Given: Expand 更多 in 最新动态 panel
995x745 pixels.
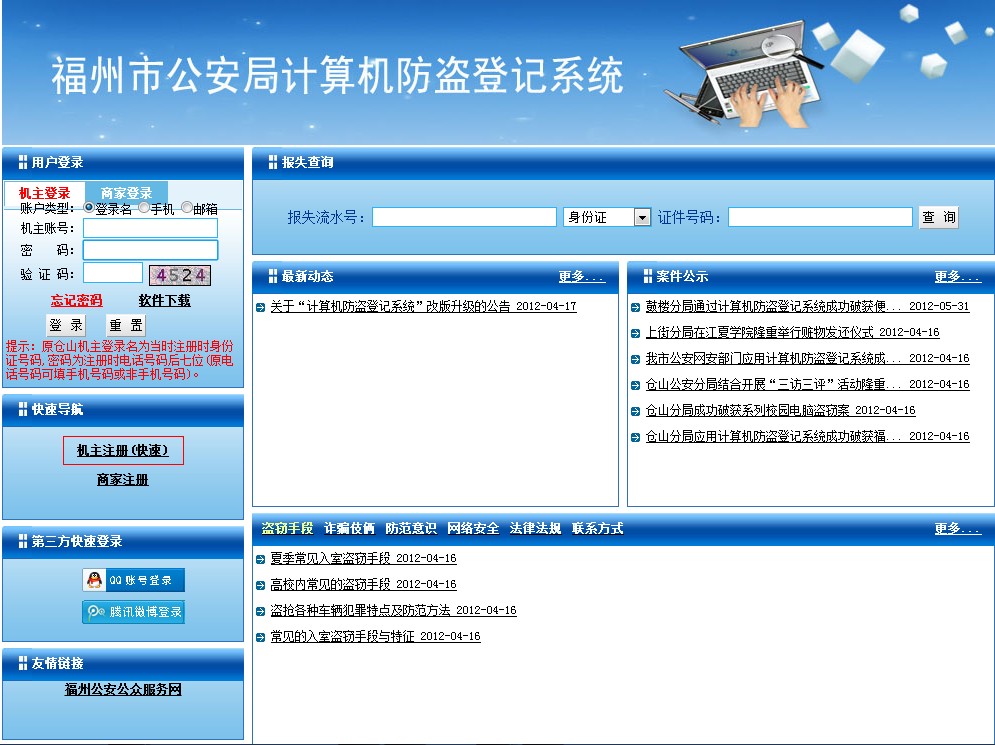Looking at the screenshot, I should [x=581, y=277].
